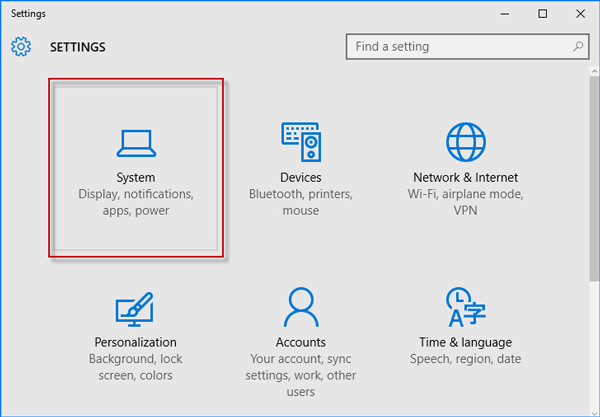Open the Network & Internet globe icon
The image size is (600, 417).
coord(464,142)
